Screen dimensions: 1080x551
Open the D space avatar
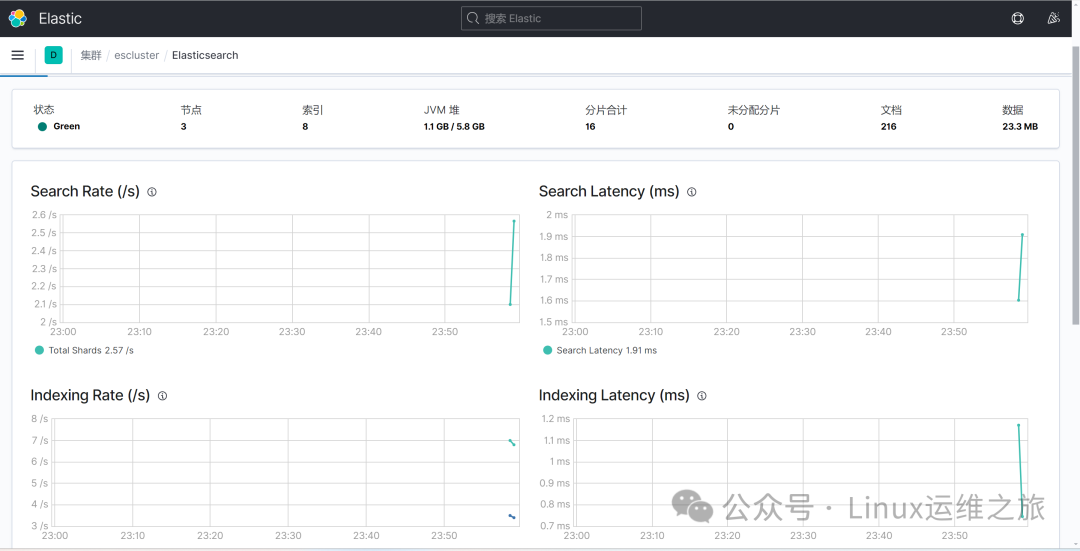(x=54, y=55)
